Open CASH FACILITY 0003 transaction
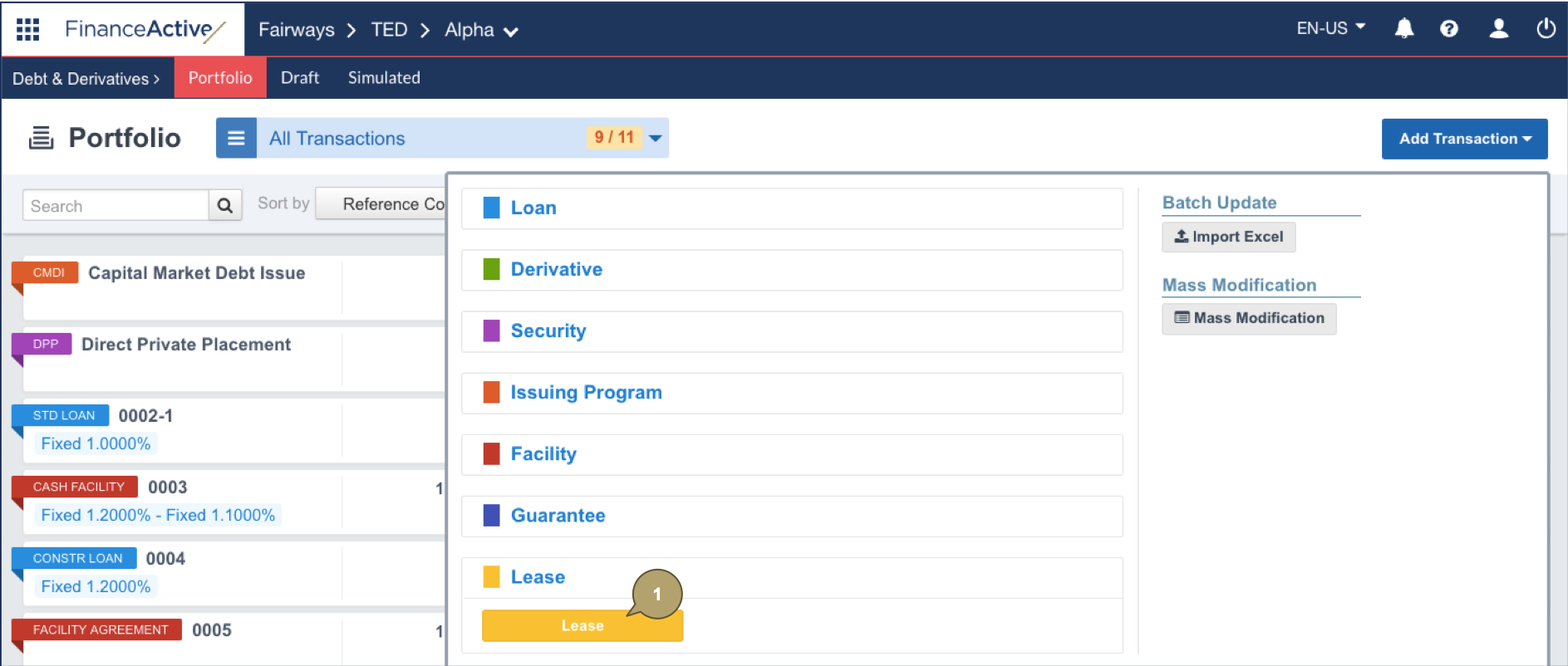1568x666 pixels. 167,487
